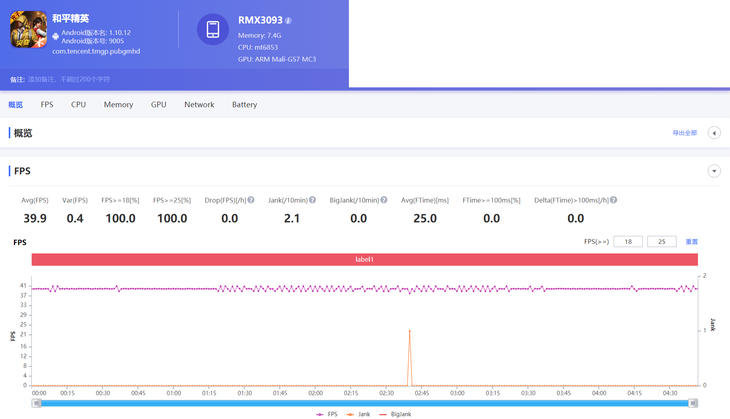Toggle Jank series in chart legend
Image resolution: width=730 pixels, height=419 pixels.
pos(358,413)
